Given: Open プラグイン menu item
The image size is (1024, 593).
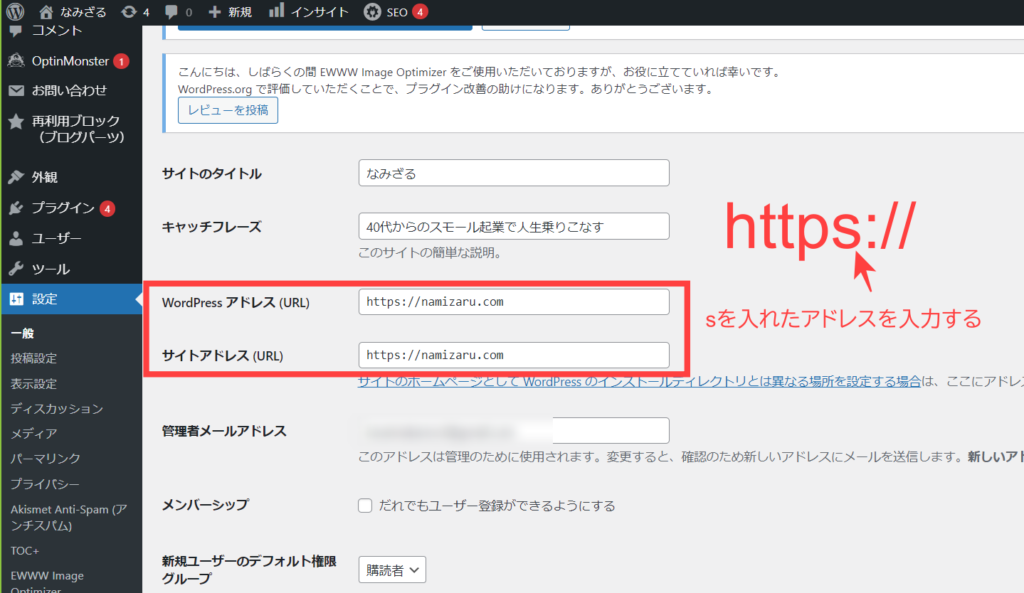Looking at the screenshot, I should pyautogui.click(x=63, y=208).
